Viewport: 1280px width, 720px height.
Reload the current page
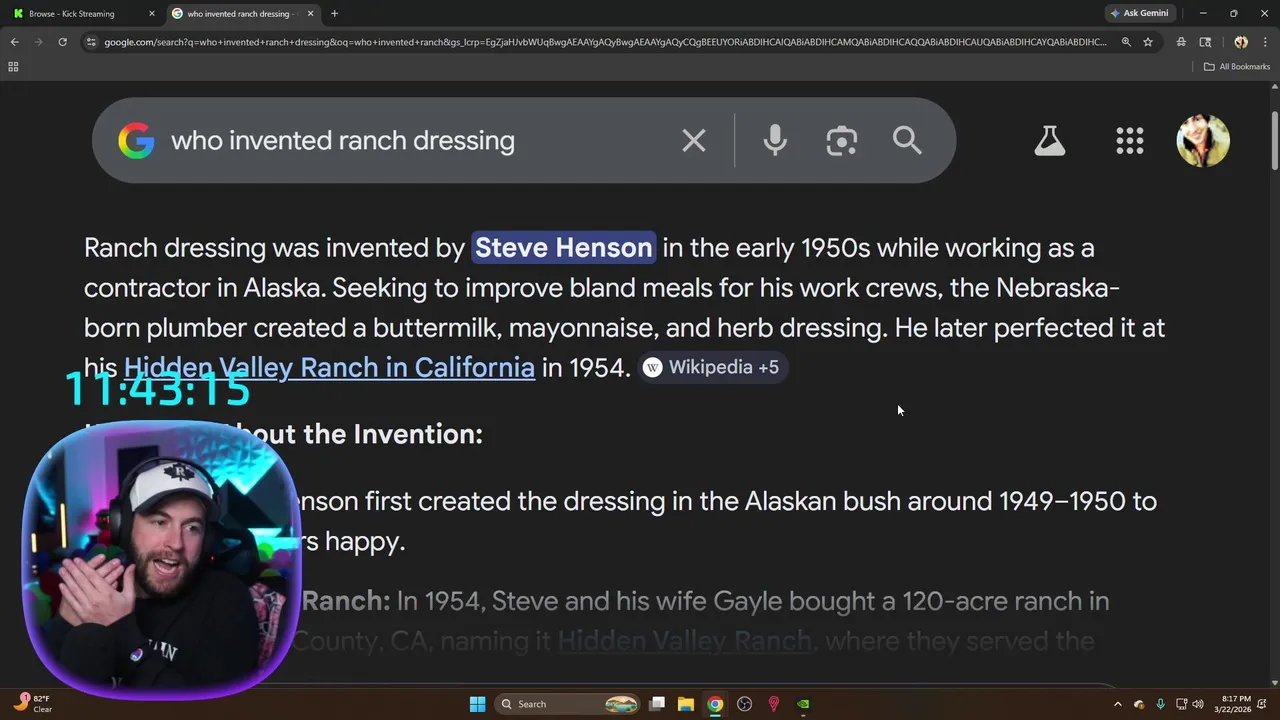coord(62,42)
